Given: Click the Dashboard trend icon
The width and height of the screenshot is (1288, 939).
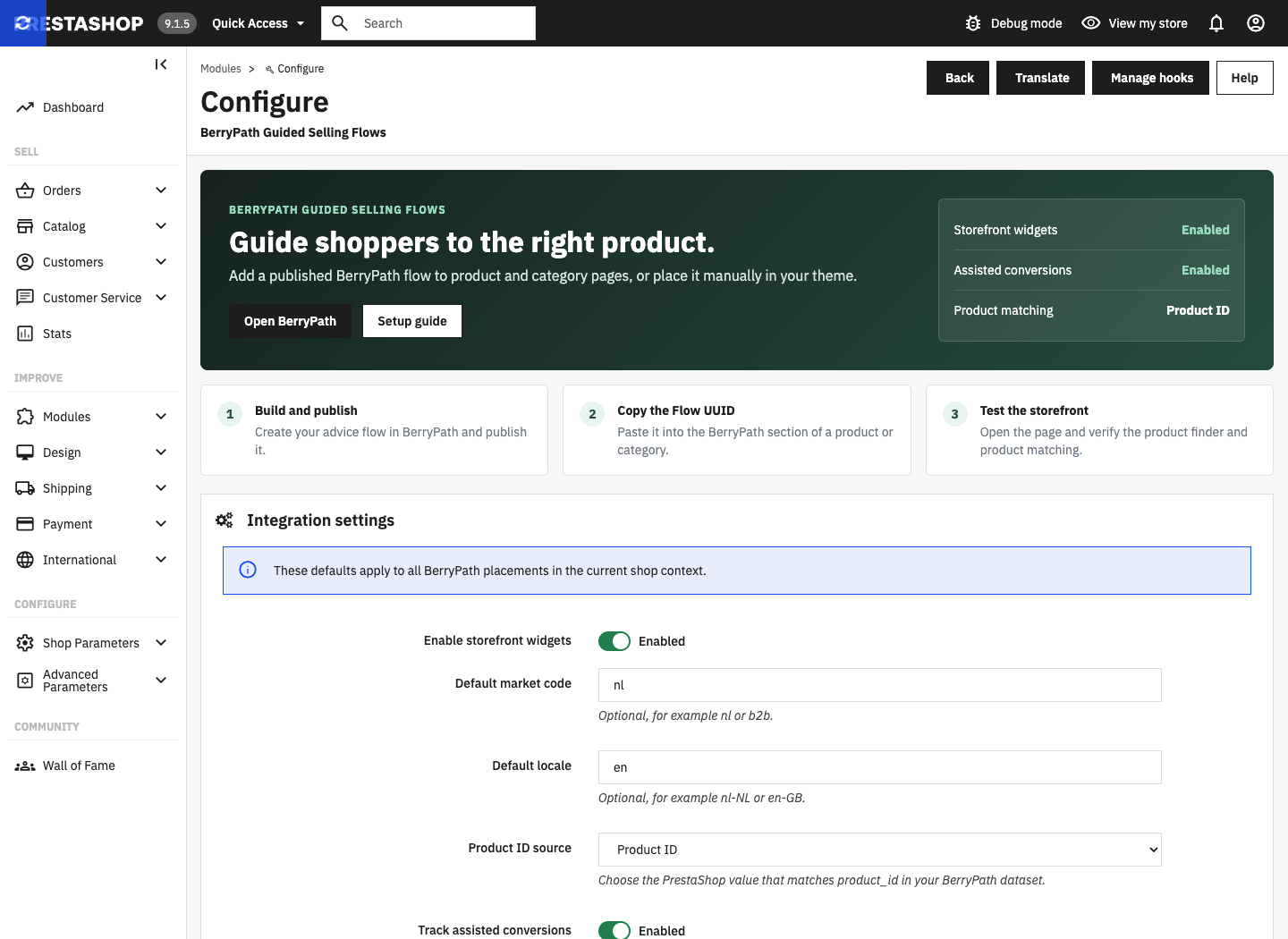Looking at the screenshot, I should coord(25,107).
